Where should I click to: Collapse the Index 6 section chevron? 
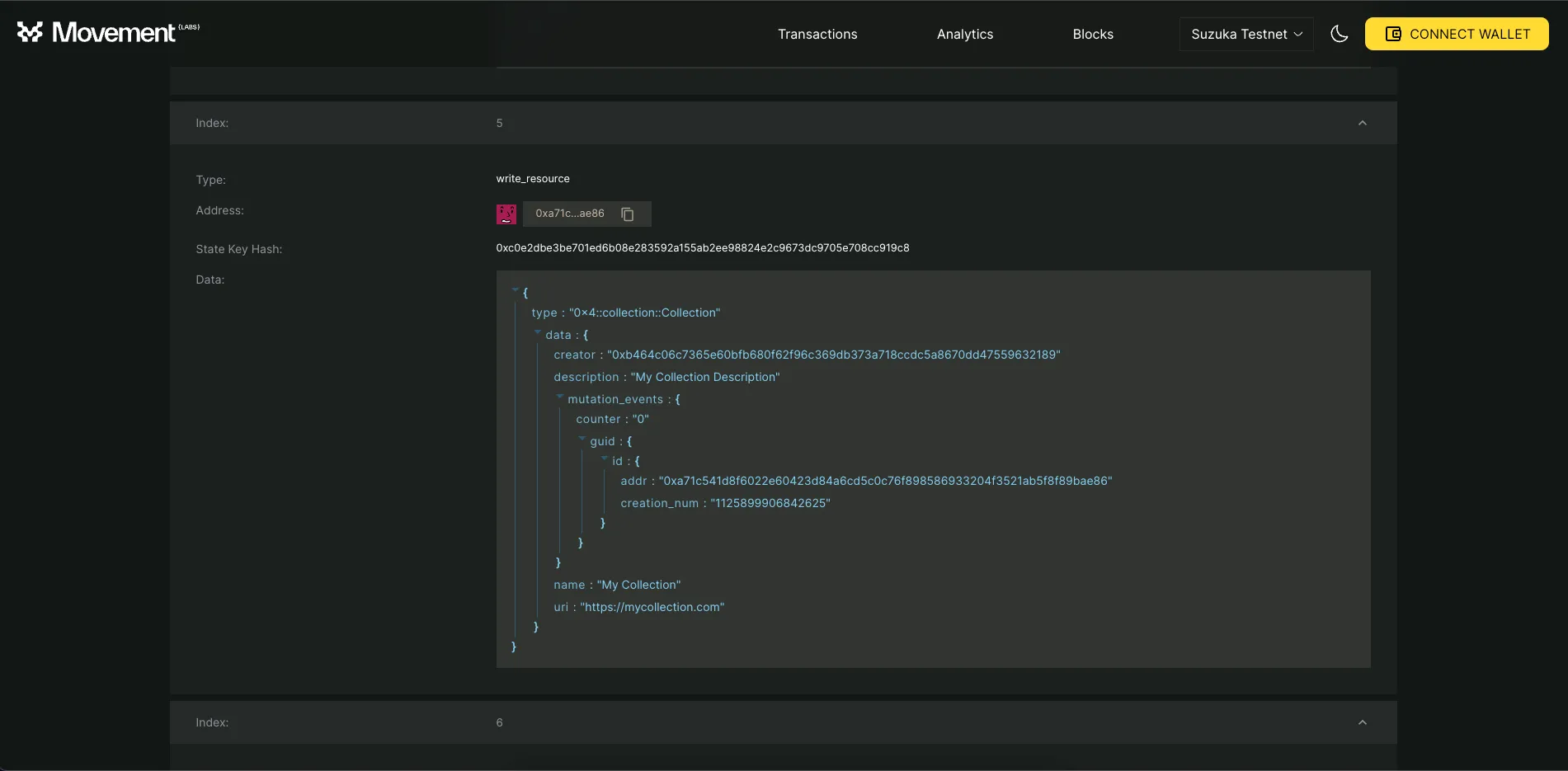coord(1363,722)
